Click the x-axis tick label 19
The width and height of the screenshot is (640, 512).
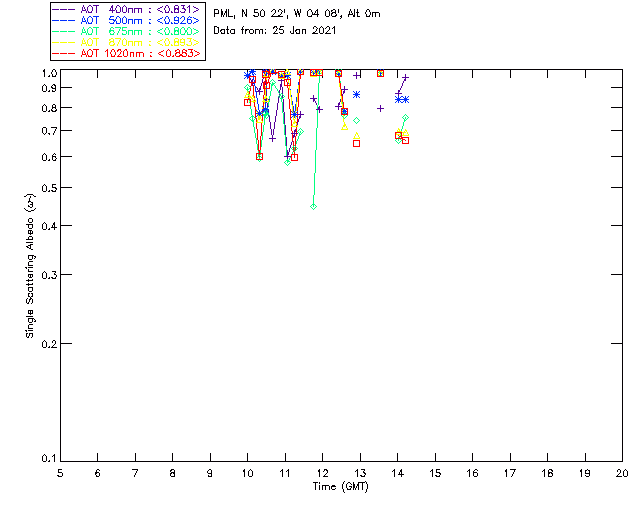585,474
